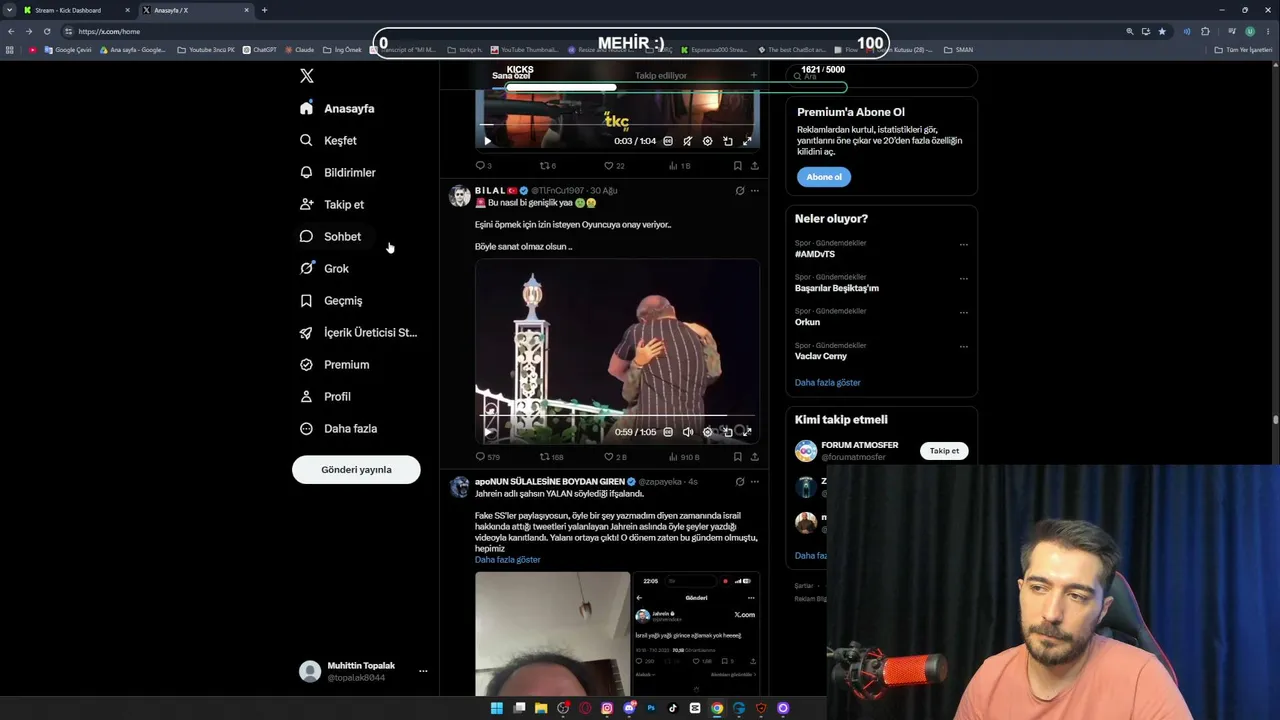Open BİLAL's profile avatar
Screen dimensions: 1280x720
[x=460, y=196]
